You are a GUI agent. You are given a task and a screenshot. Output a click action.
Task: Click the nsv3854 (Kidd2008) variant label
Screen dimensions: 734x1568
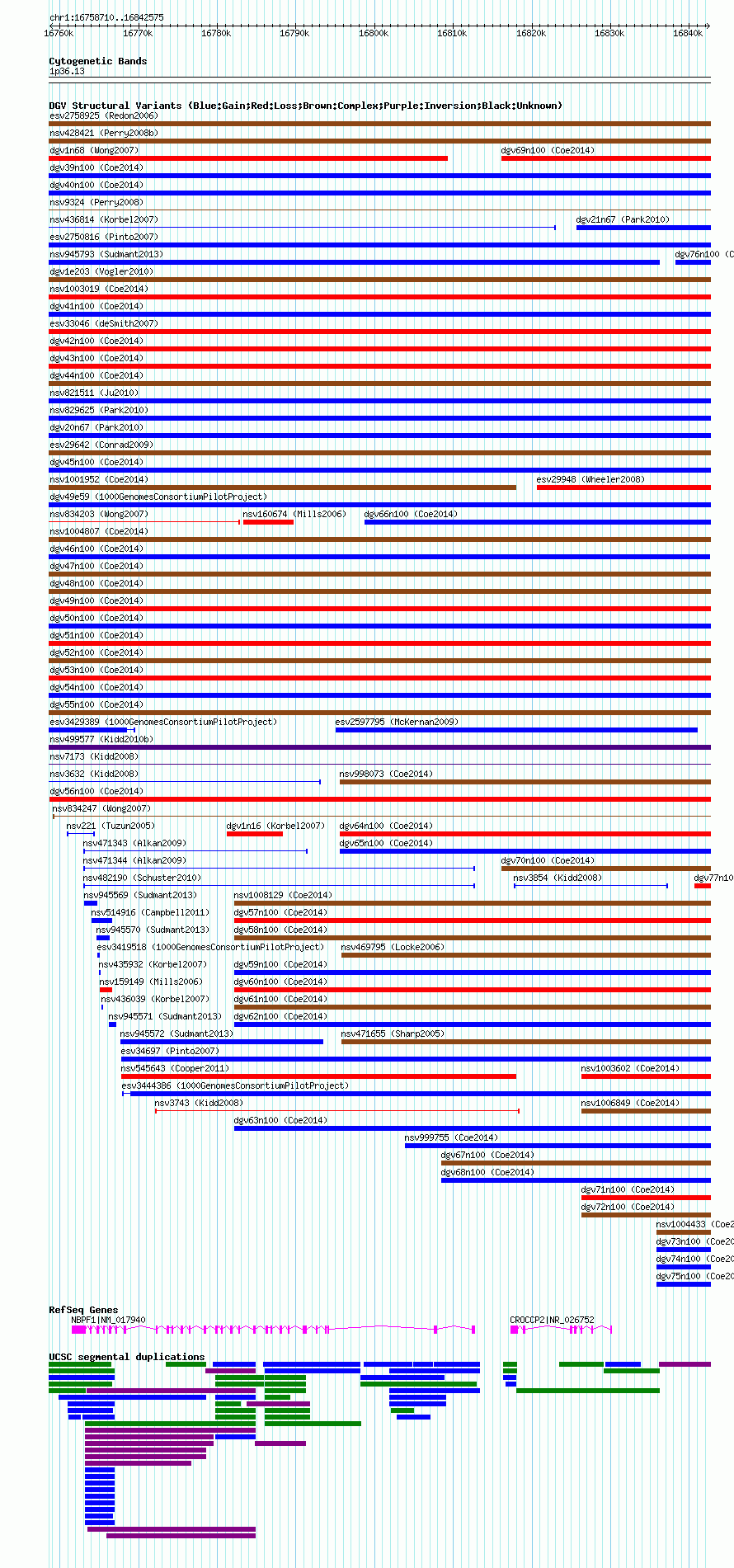coord(558,878)
